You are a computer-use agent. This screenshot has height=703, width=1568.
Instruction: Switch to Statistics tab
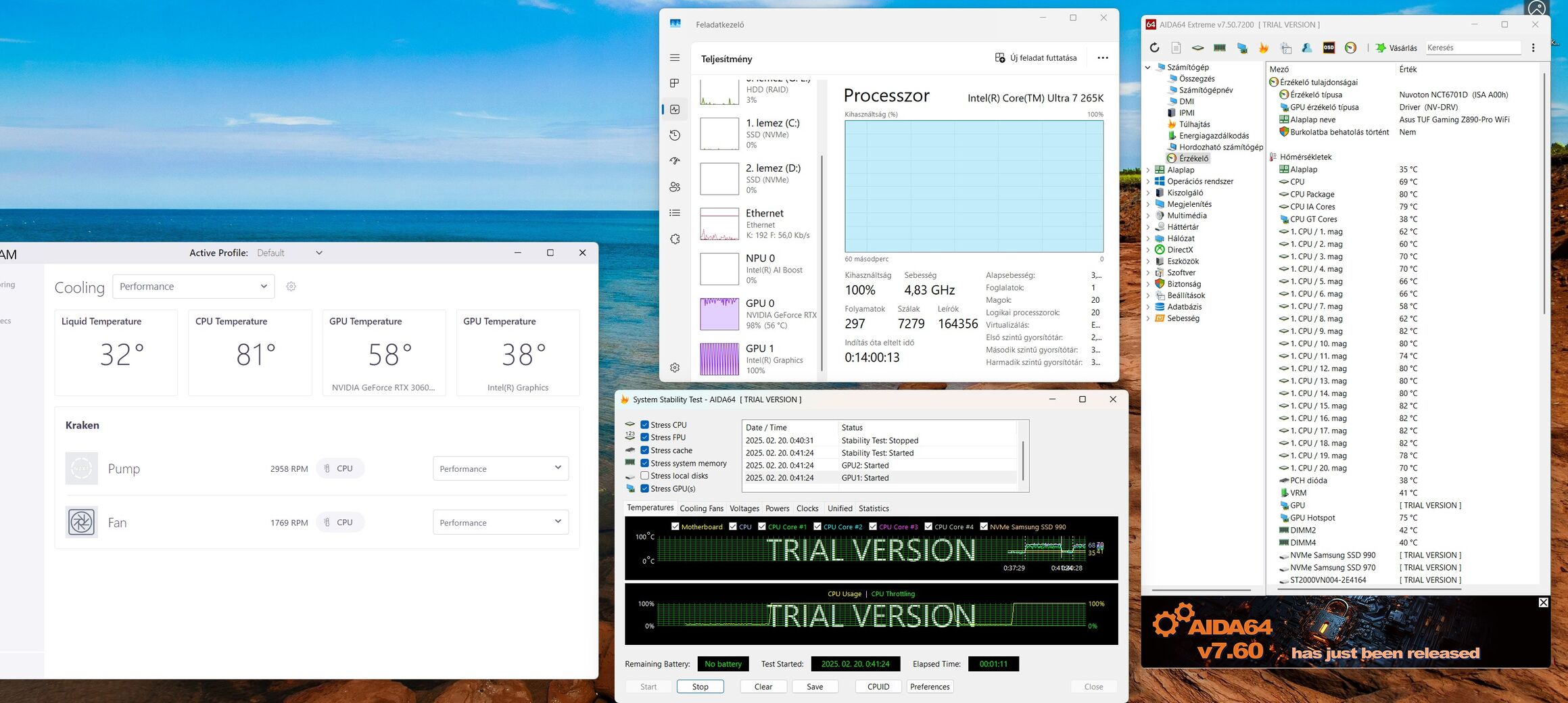(x=874, y=508)
